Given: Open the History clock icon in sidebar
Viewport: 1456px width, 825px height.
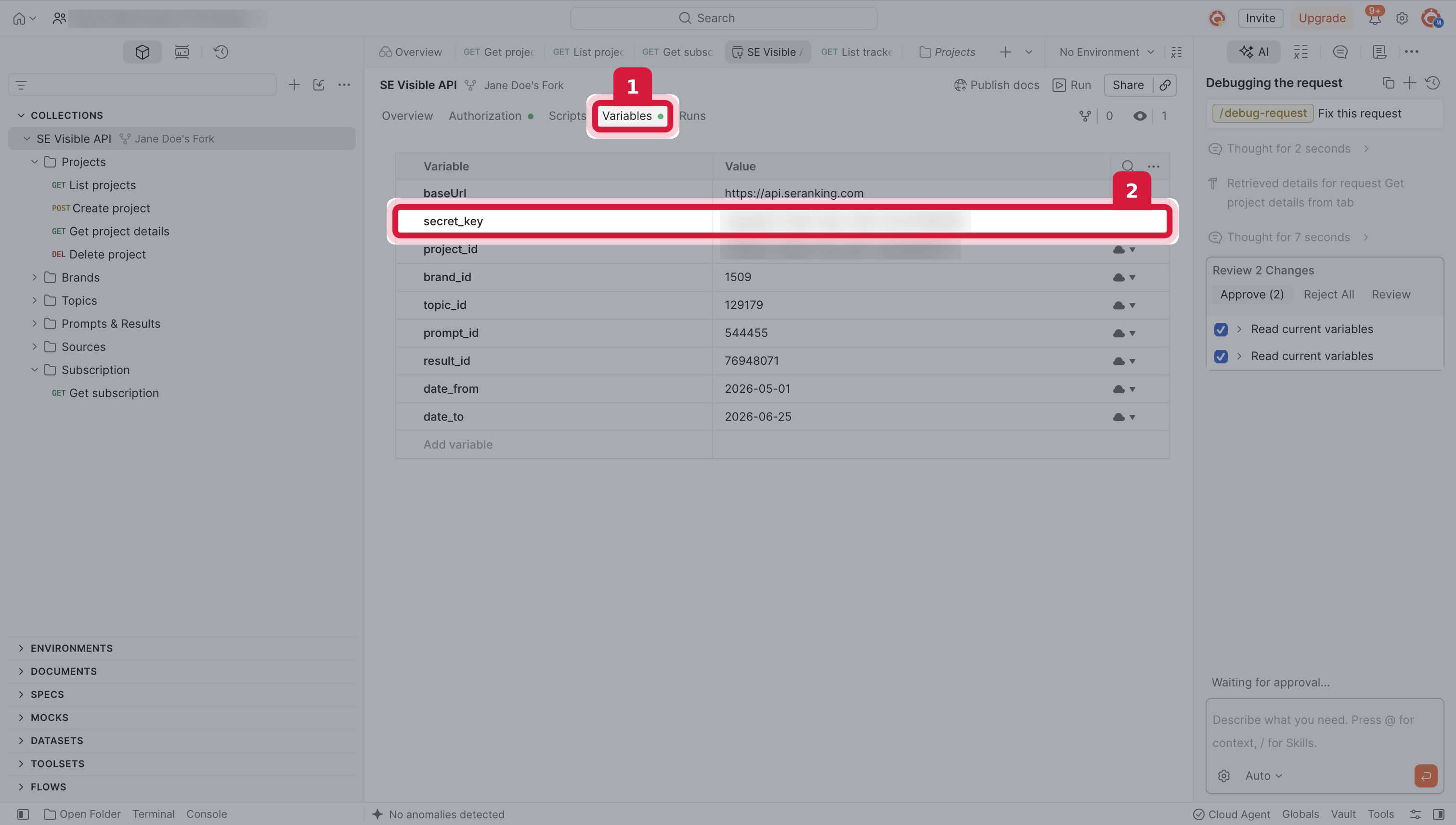Looking at the screenshot, I should point(221,52).
